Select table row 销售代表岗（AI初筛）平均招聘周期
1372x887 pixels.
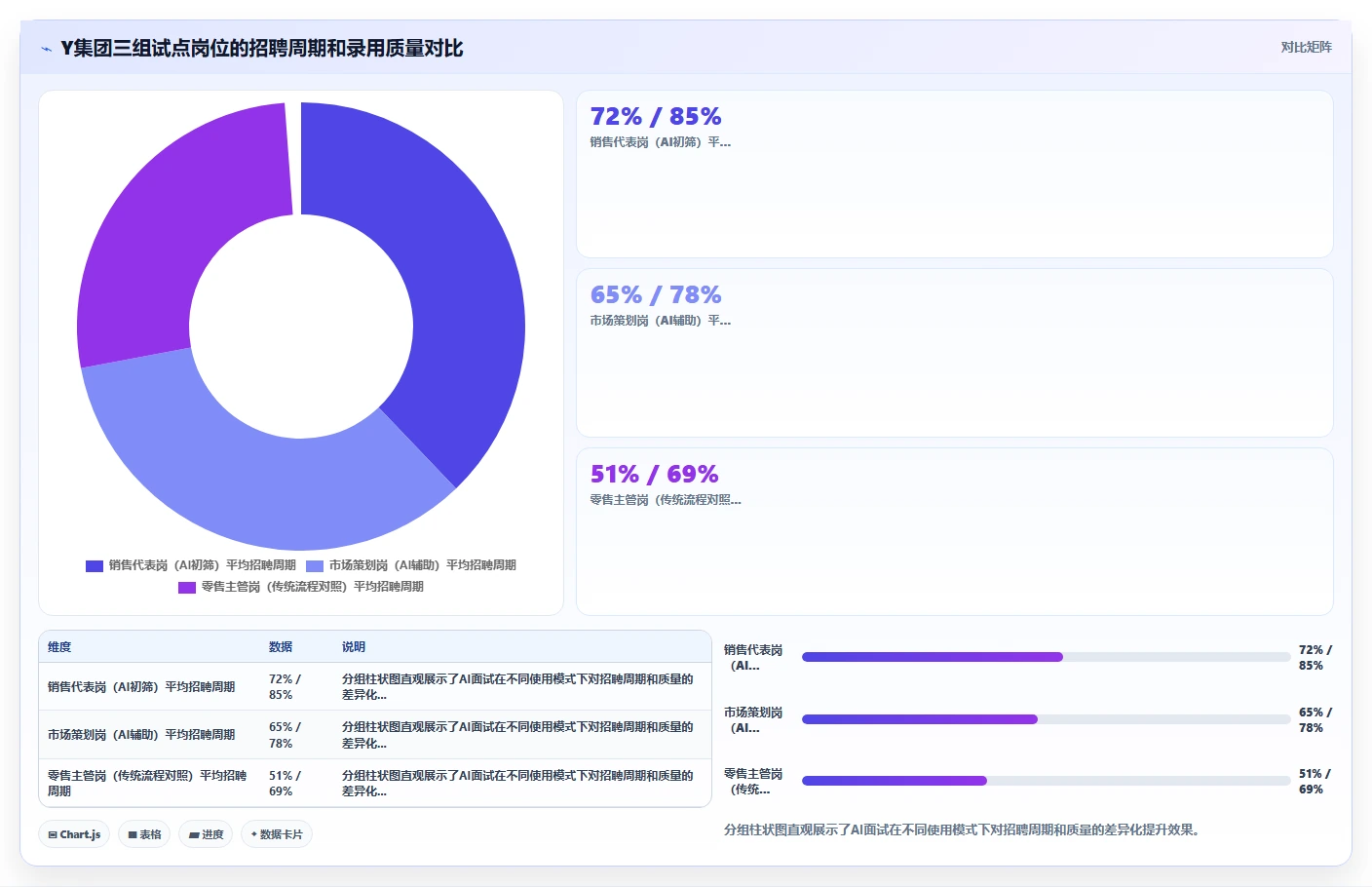[x=375, y=687]
